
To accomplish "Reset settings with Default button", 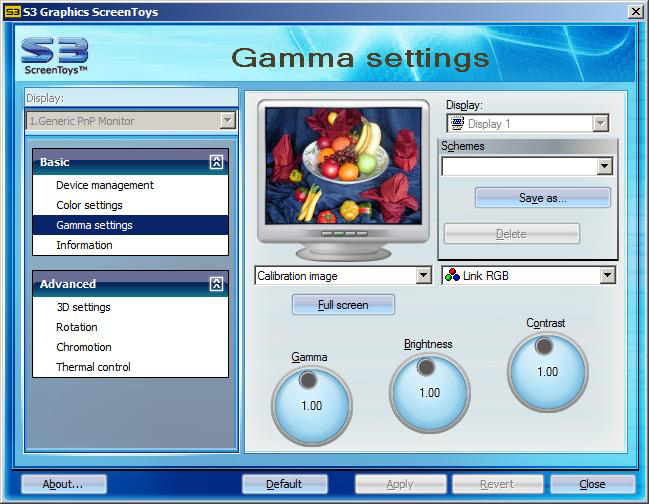I will tap(284, 484).
